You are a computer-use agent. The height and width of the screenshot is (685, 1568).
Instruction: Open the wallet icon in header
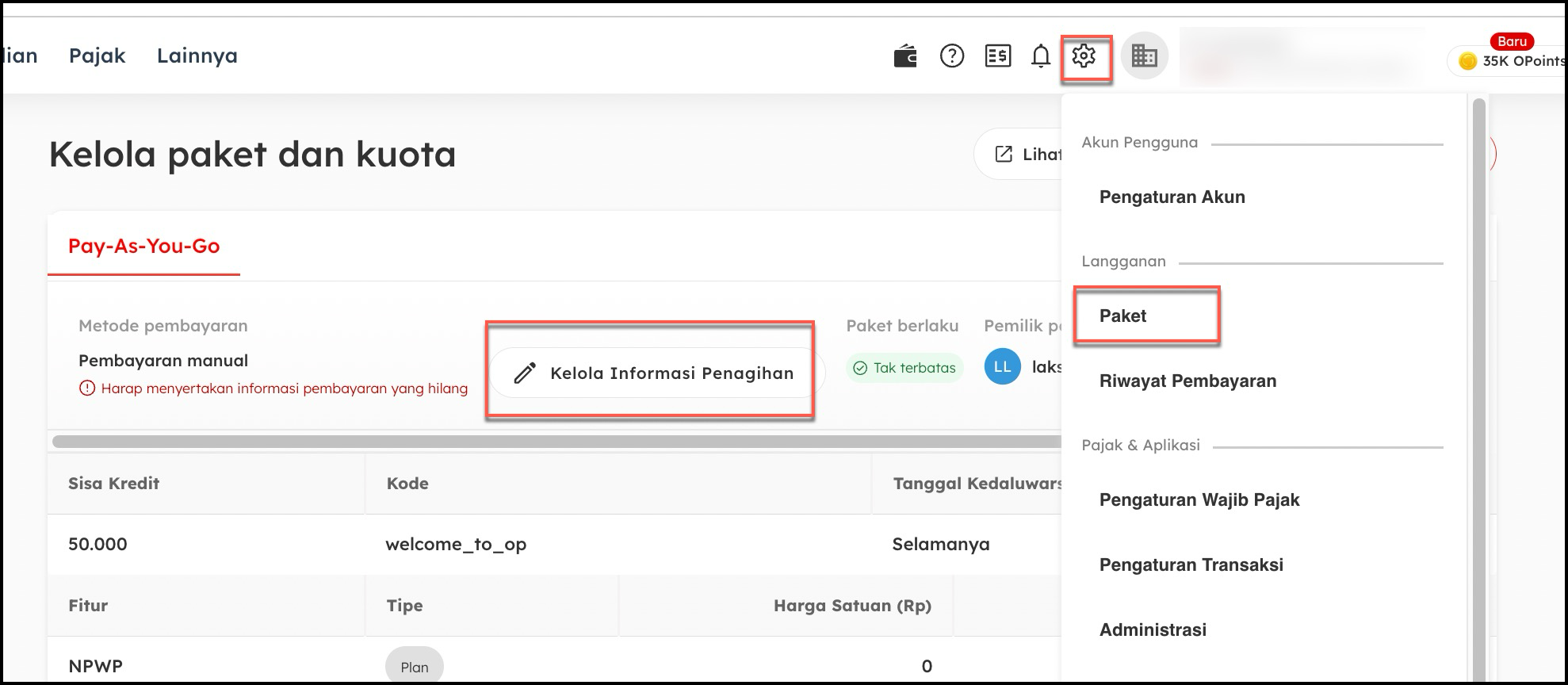point(905,56)
